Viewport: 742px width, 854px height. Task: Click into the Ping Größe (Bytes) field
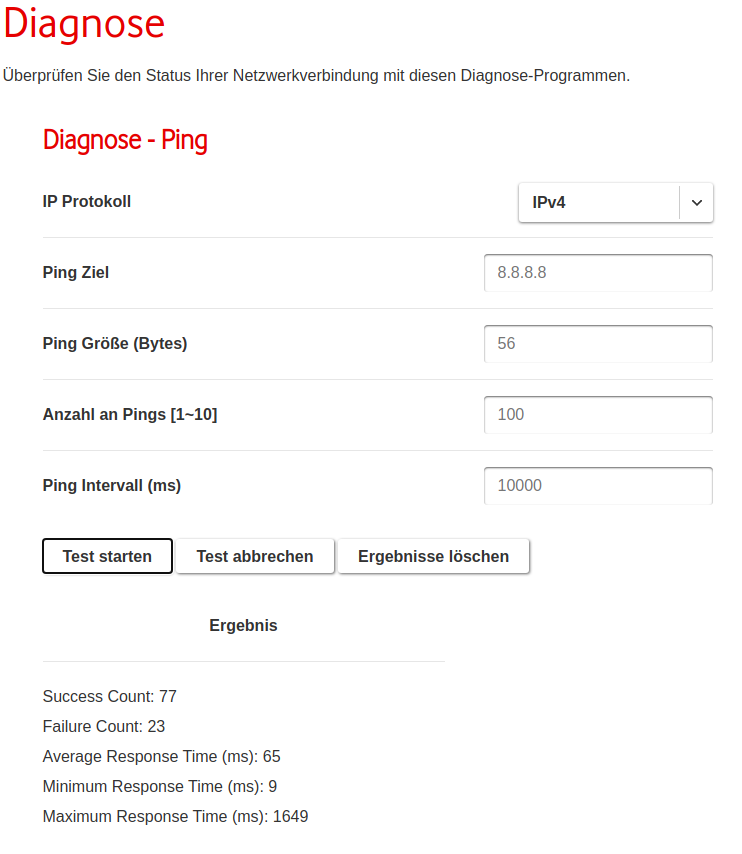(598, 343)
